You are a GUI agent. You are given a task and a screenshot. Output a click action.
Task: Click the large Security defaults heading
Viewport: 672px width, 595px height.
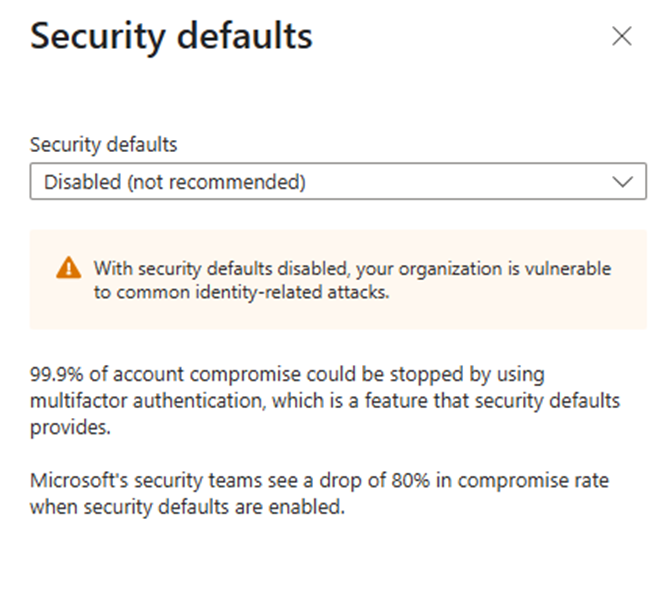coord(171,37)
